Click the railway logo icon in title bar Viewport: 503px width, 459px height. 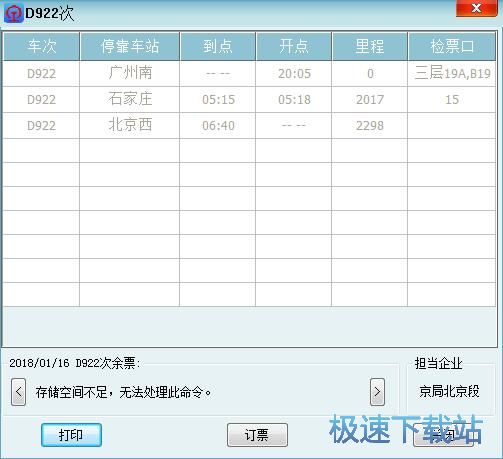tap(13, 13)
